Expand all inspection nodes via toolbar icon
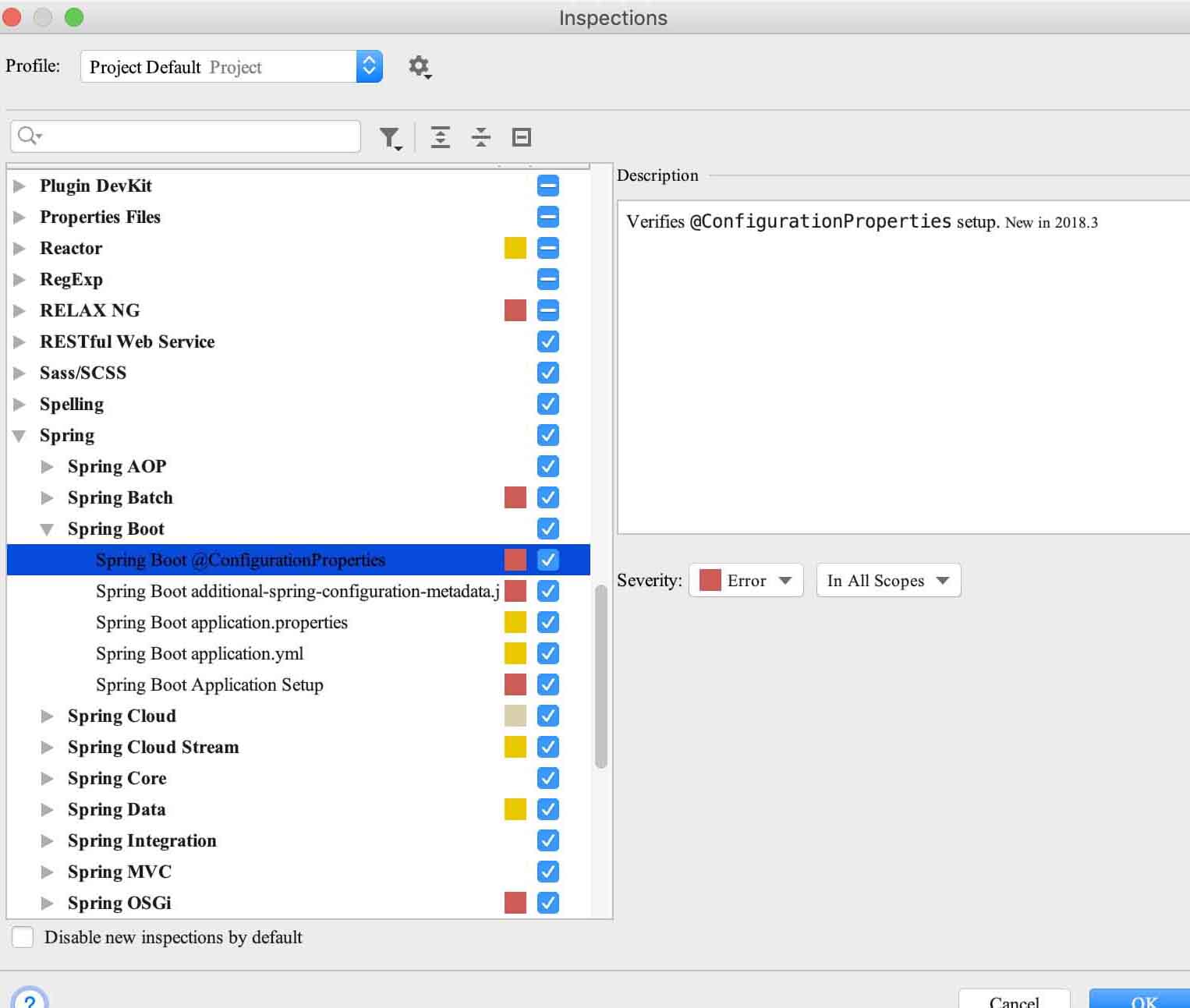The image size is (1190, 1008). pos(441,136)
